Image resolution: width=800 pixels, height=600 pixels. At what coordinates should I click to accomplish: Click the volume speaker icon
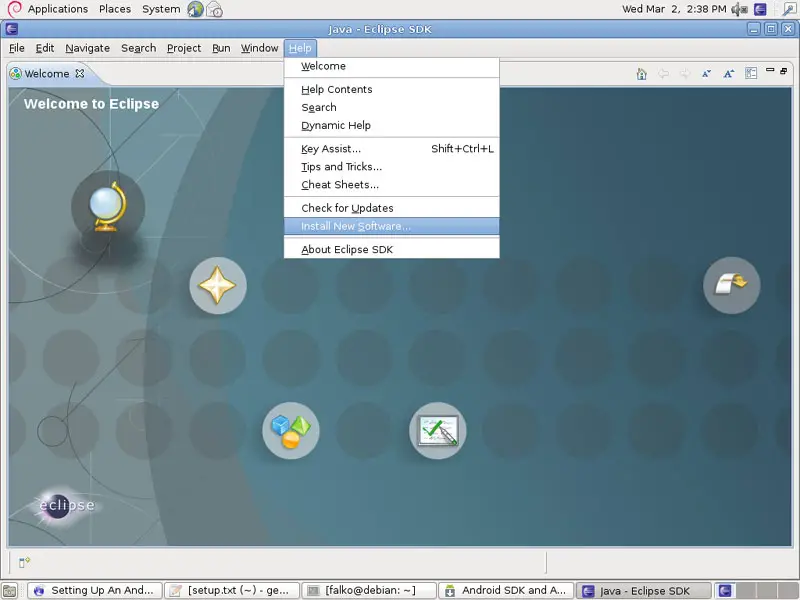click(739, 9)
